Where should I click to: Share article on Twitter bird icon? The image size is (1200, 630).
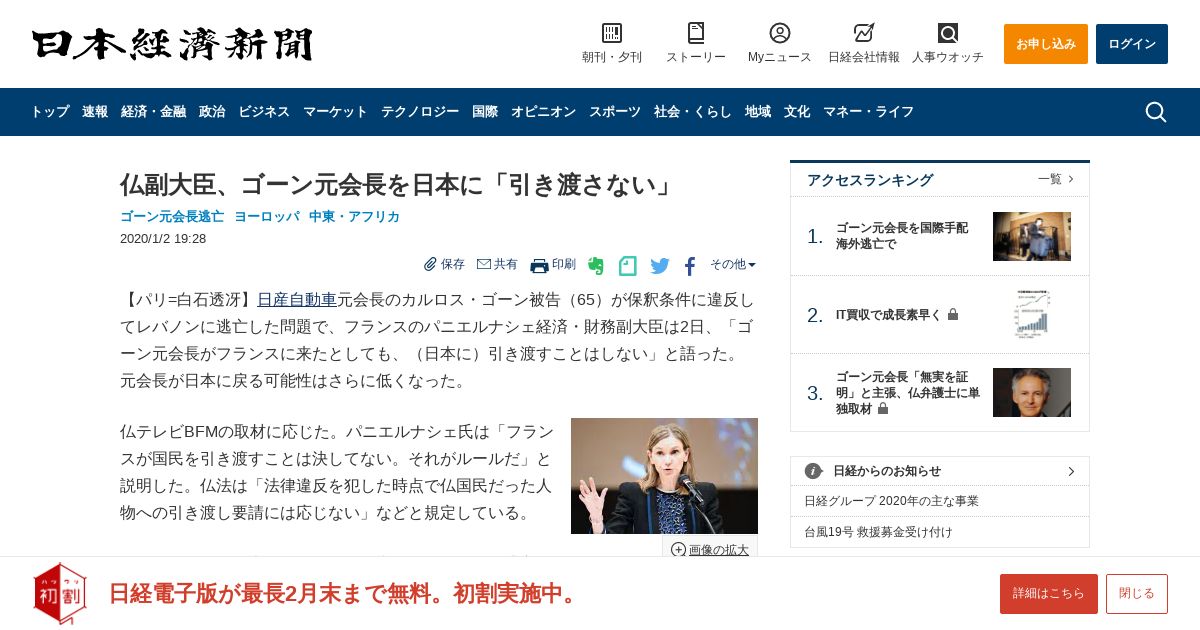[x=660, y=266]
